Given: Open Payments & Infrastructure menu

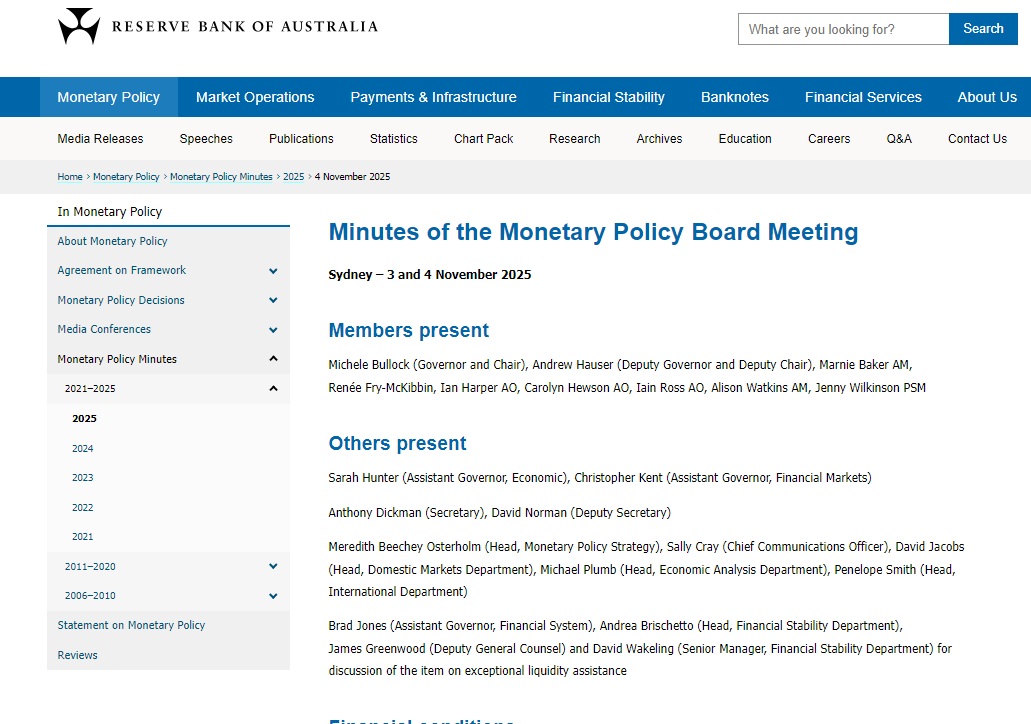Looking at the screenshot, I should [433, 97].
